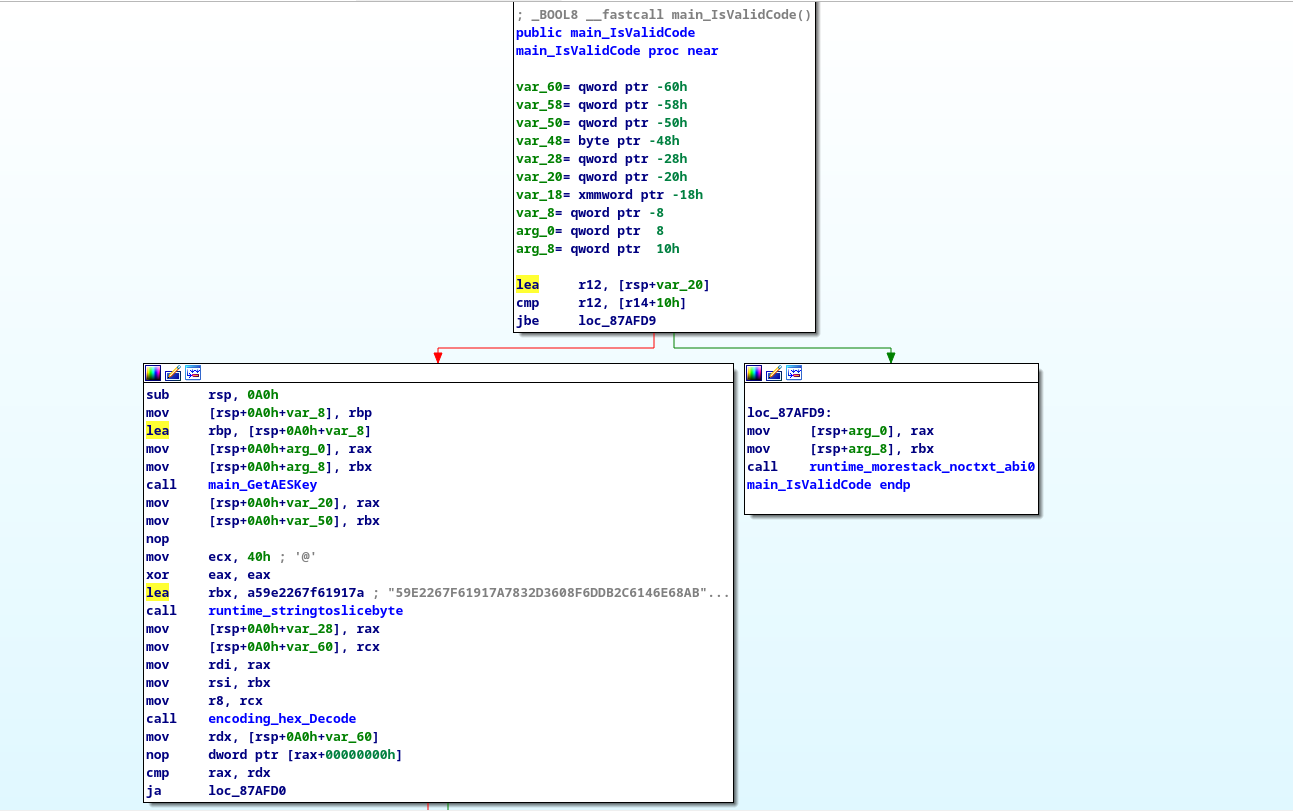Select the main_GetAESKey call target
Screen dimensions: 1293x811
tap(264, 484)
